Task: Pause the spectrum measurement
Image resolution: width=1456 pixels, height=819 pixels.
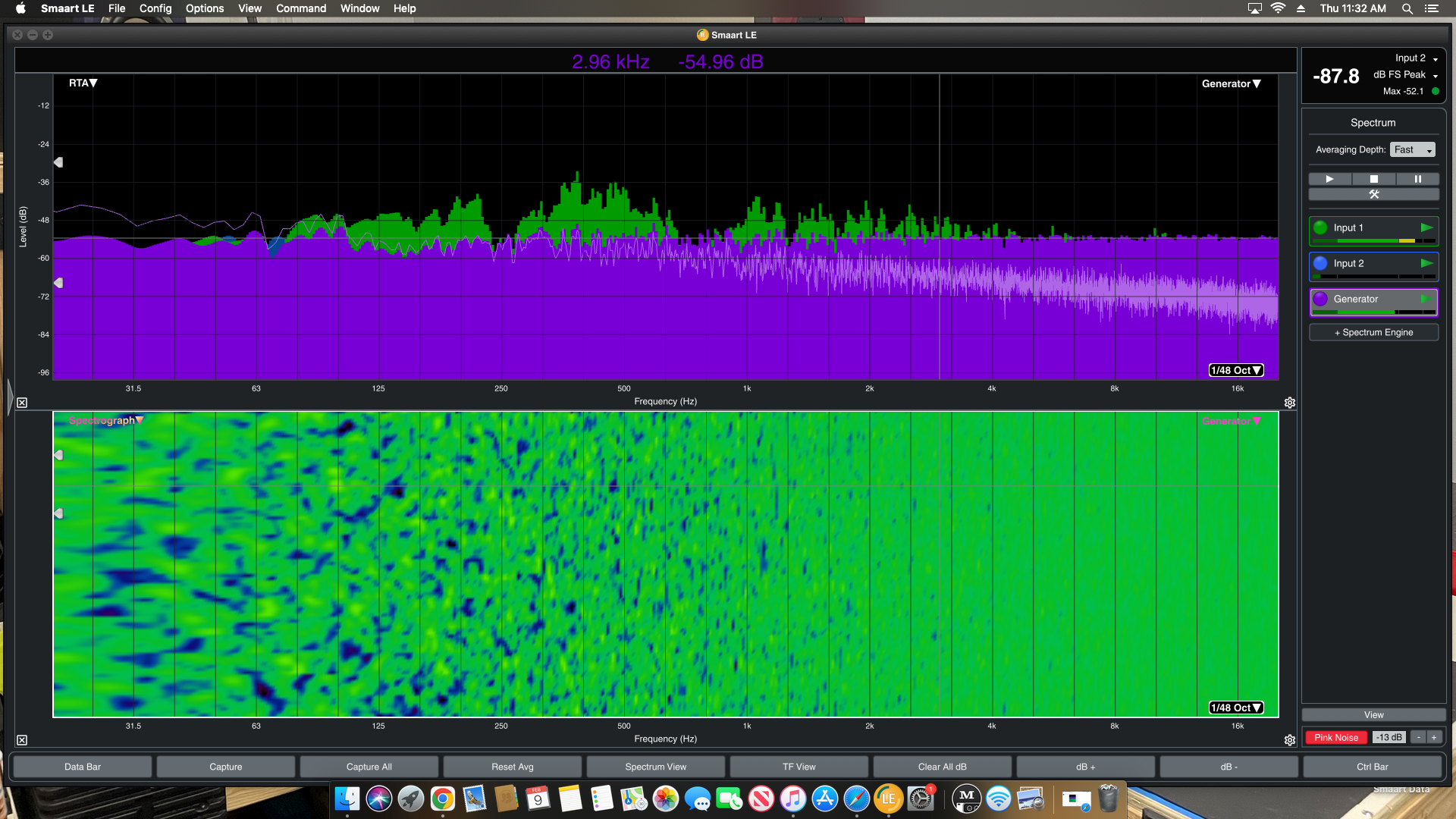Action: pos(1417,179)
